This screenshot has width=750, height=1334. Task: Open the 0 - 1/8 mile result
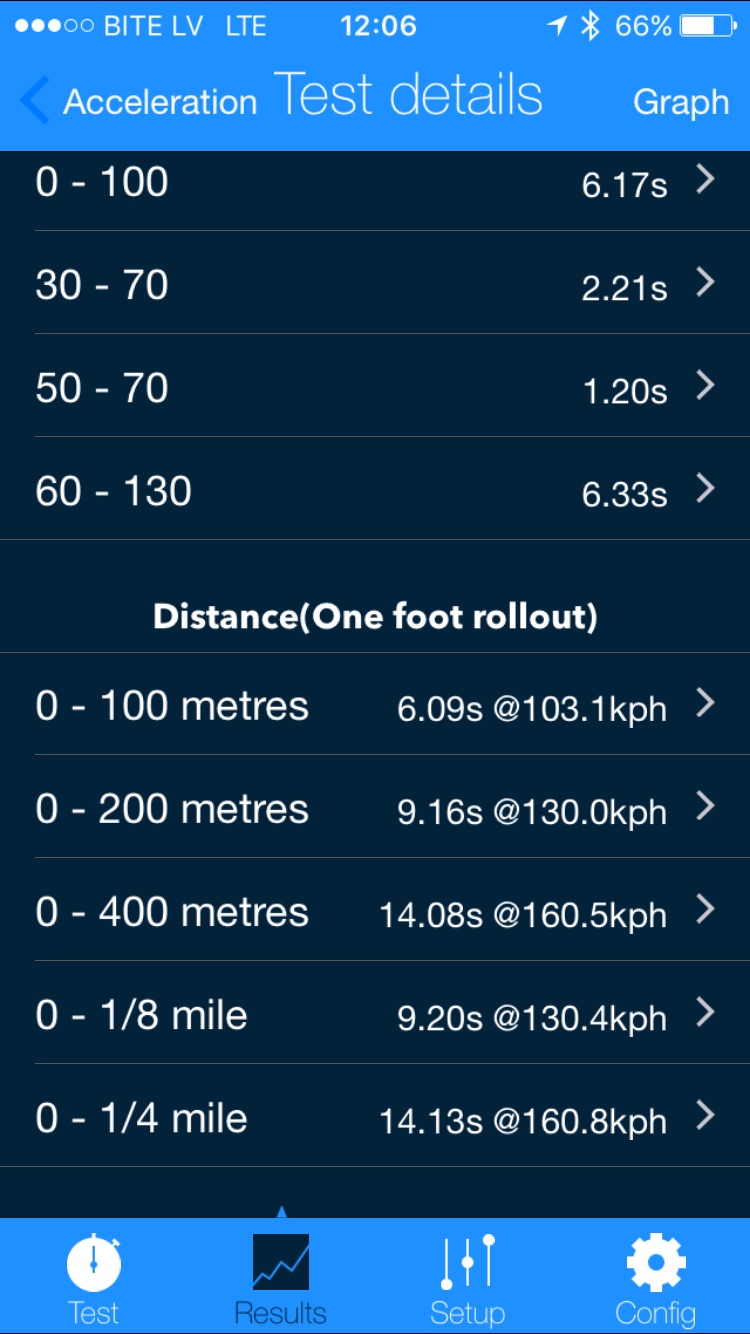tap(375, 1015)
